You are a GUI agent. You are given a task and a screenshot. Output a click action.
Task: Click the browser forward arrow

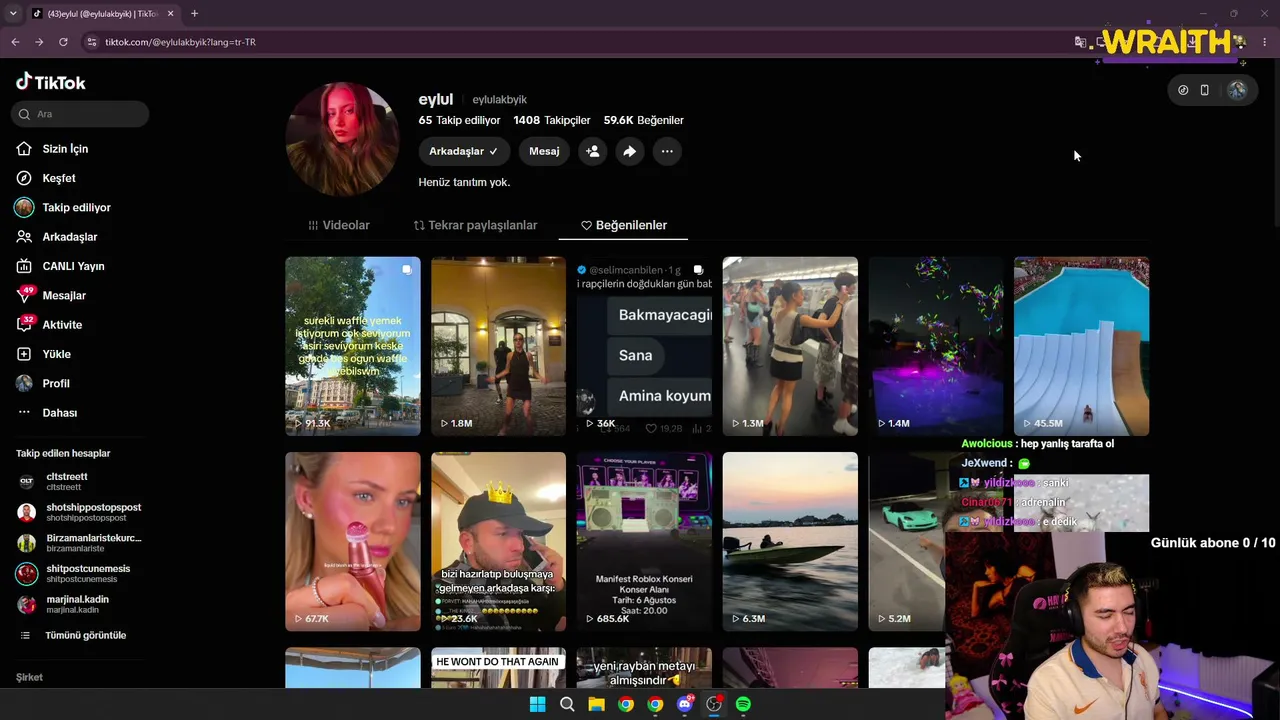coord(39,42)
